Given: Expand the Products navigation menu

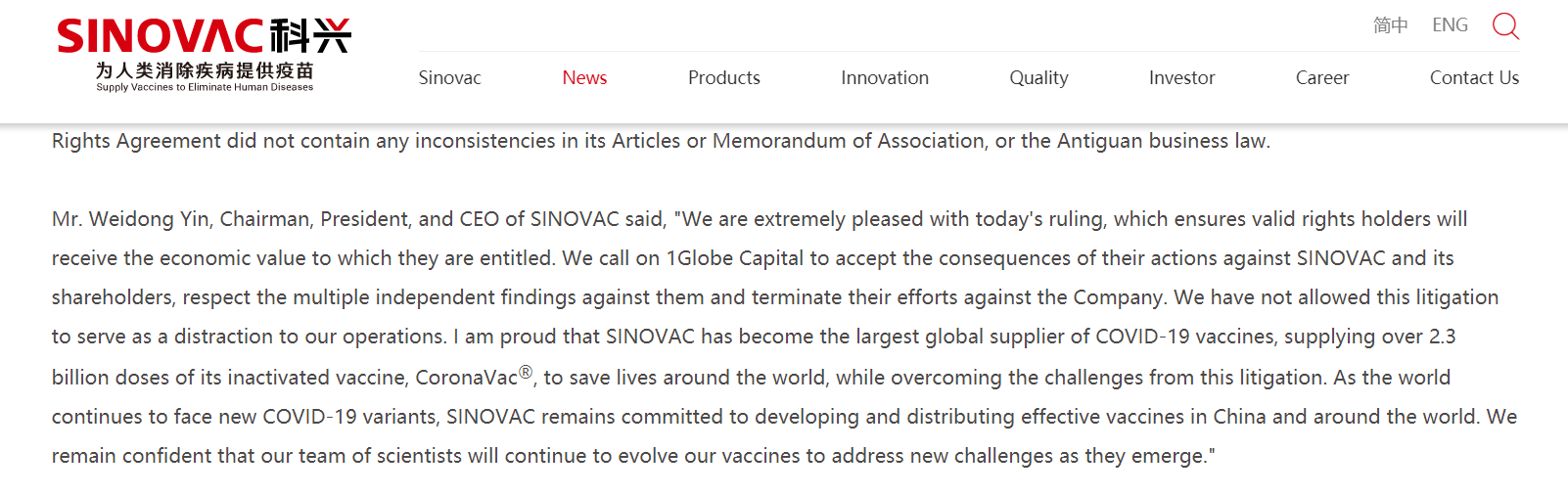Looking at the screenshot, I should pyautogui.click(x=723, y=78).
